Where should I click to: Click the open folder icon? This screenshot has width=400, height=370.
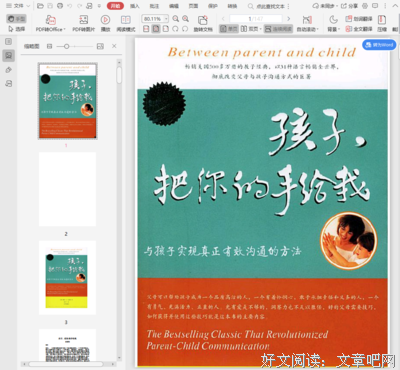[40, 6]
